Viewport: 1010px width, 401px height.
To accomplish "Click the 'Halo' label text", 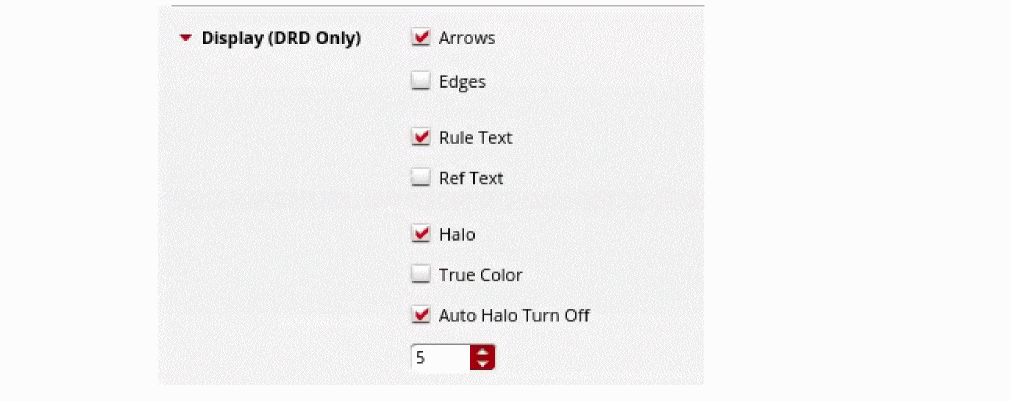I will (x=457, y=234).
